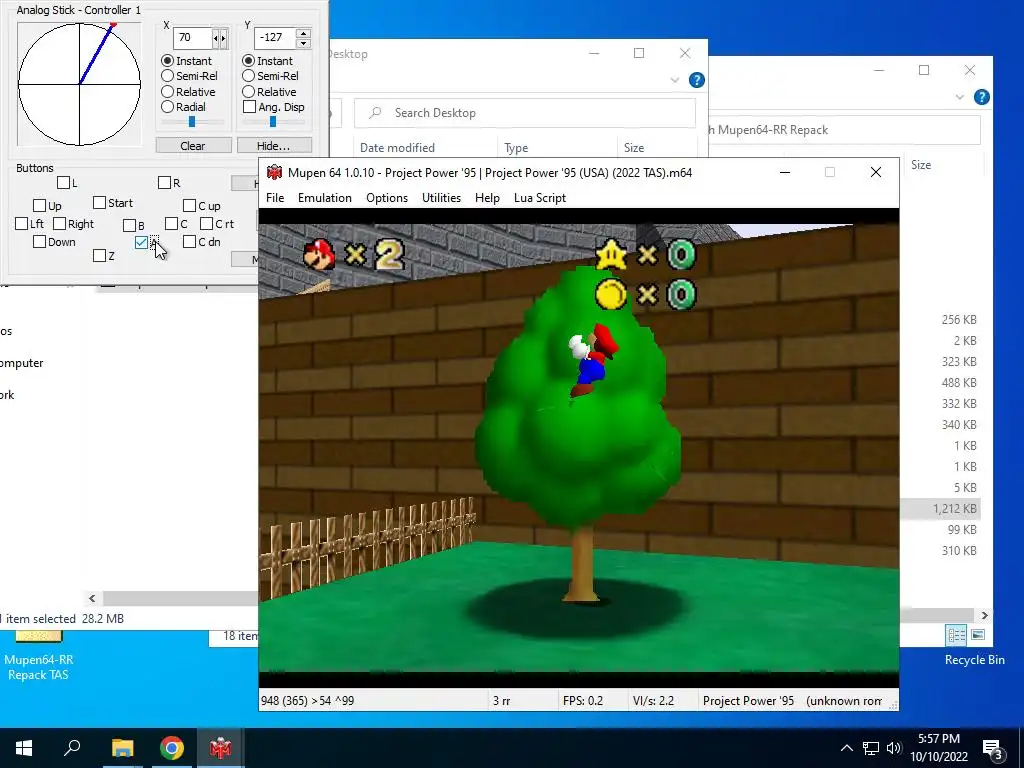
Task: Decrease X value with left spinner arrow
Action: pos(216,39)
